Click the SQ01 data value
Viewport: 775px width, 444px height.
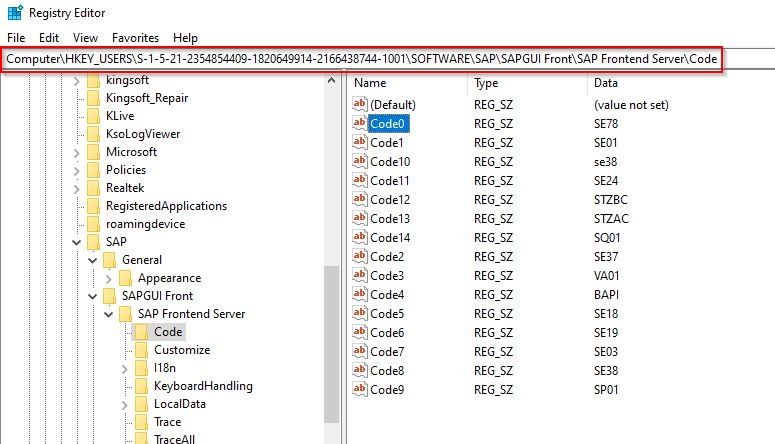pos(607,238)
